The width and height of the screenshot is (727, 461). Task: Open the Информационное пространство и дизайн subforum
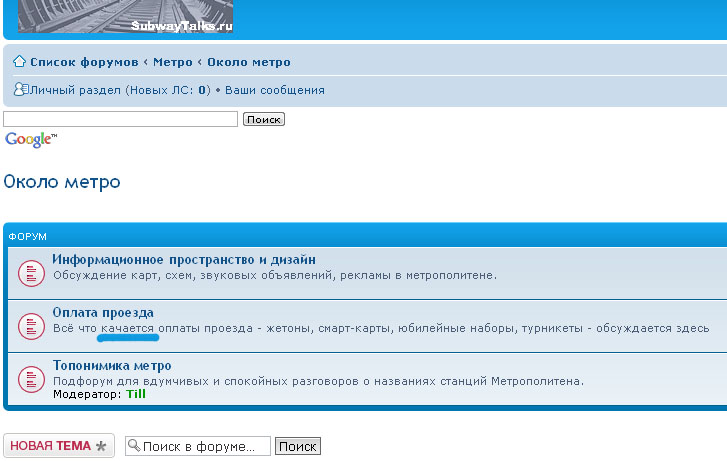point(184,260)
